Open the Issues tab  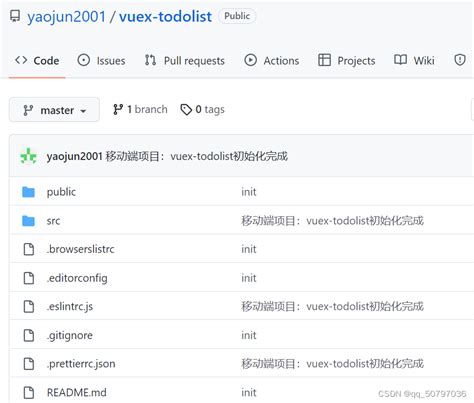click(101, 61)
